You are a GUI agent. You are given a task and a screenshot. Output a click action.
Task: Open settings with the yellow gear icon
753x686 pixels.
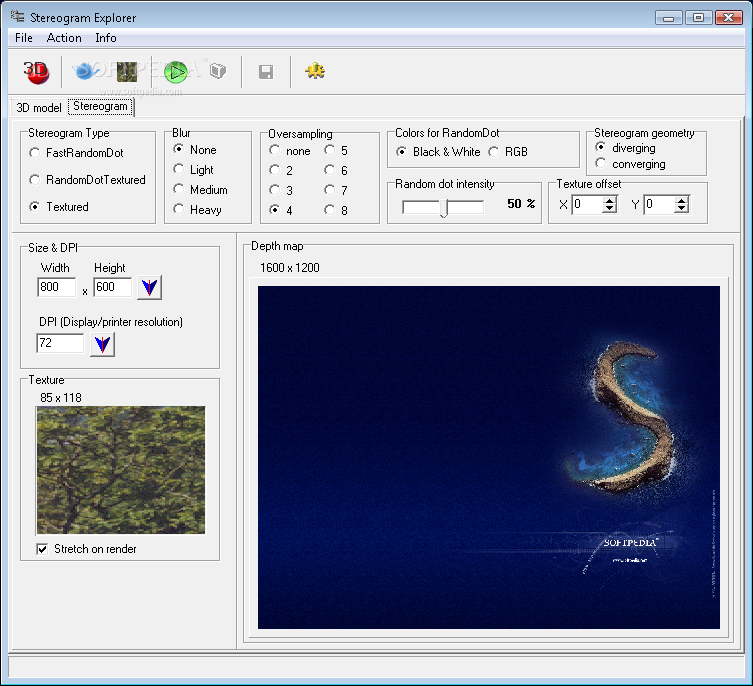pyautogui.click(x=315, y=71)
